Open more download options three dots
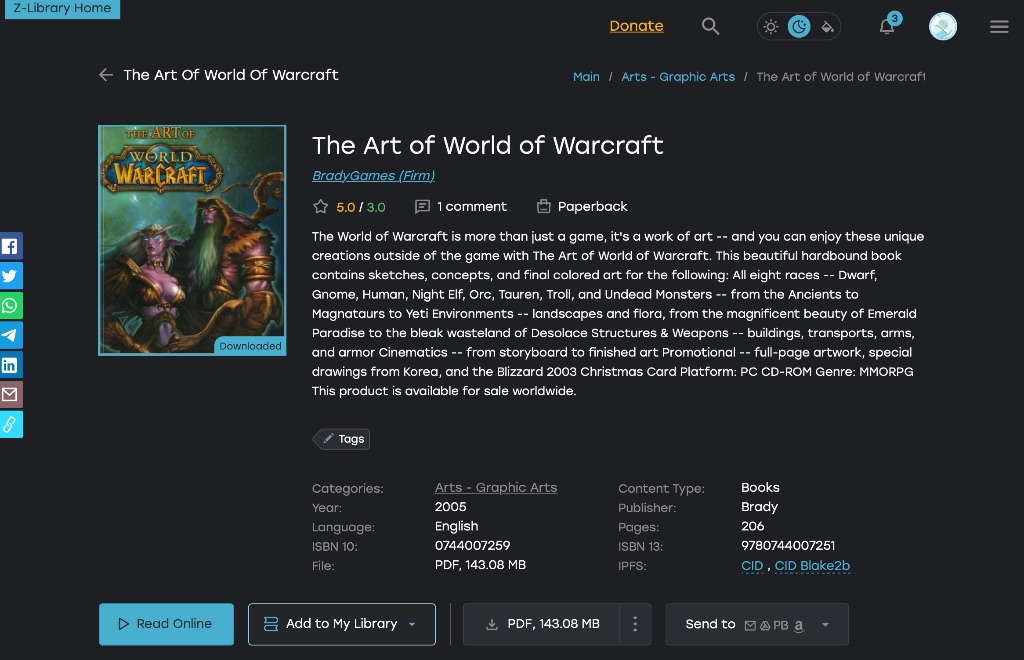 click(635, 624)
